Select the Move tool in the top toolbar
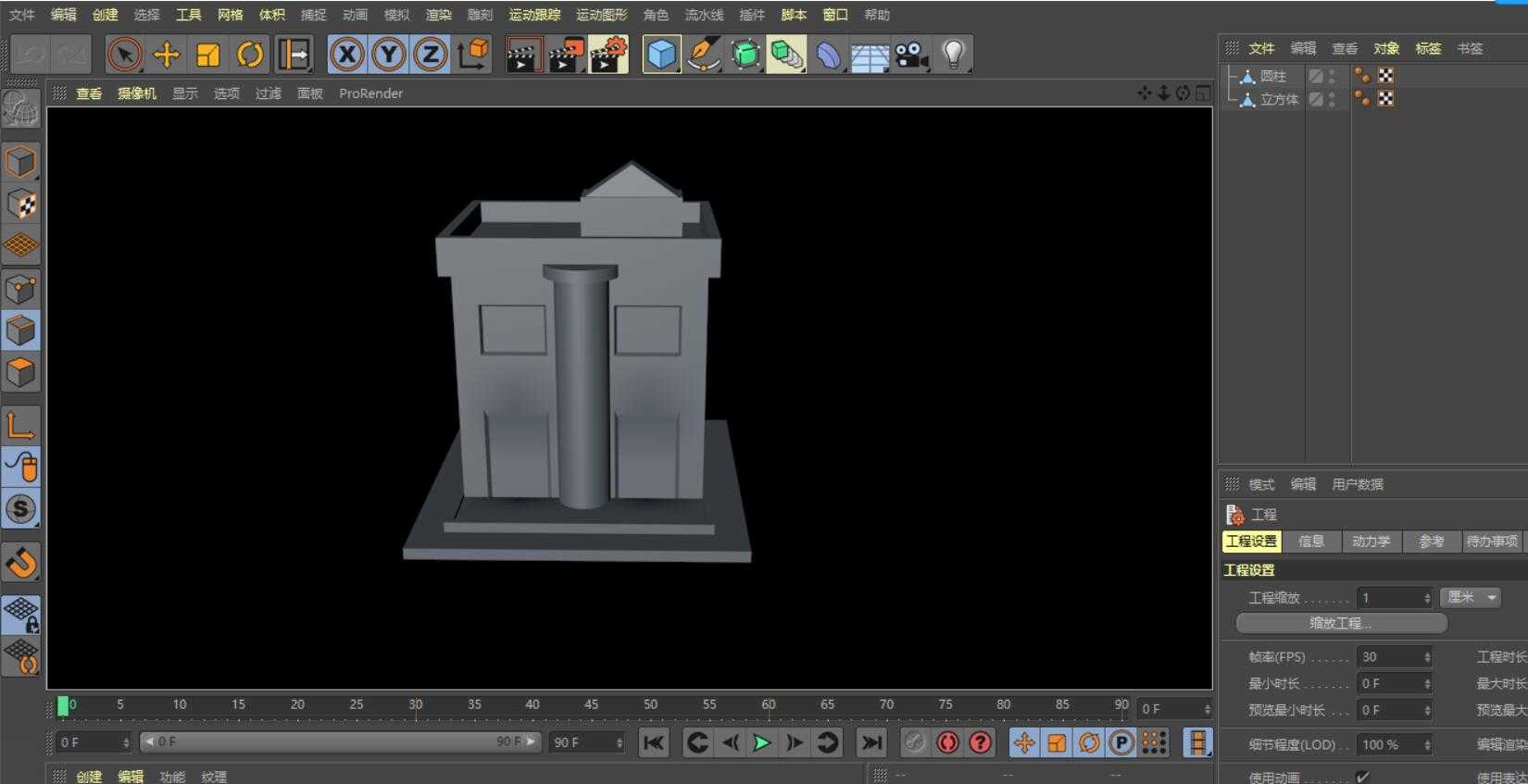This screenshot has height=784, width=1528. [x=167, y=55]
